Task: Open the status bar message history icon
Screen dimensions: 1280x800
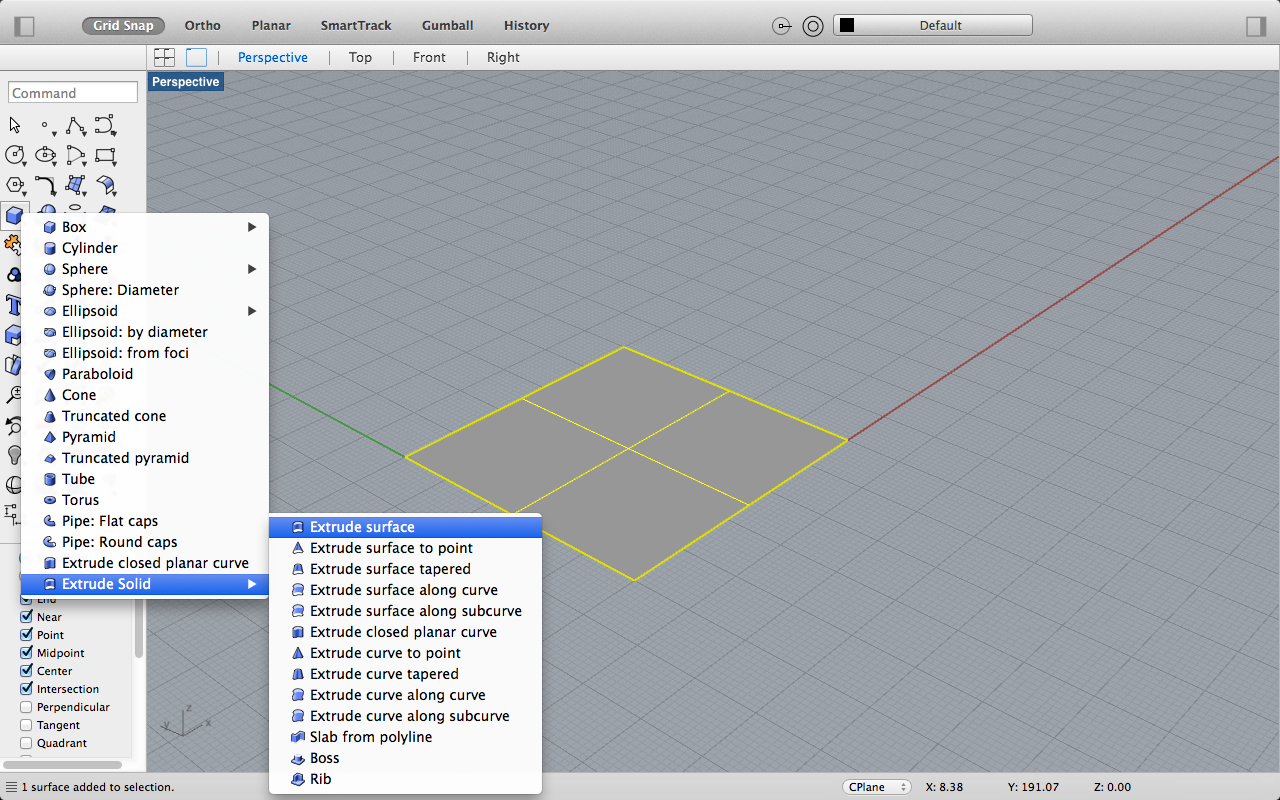Action: 11,787
